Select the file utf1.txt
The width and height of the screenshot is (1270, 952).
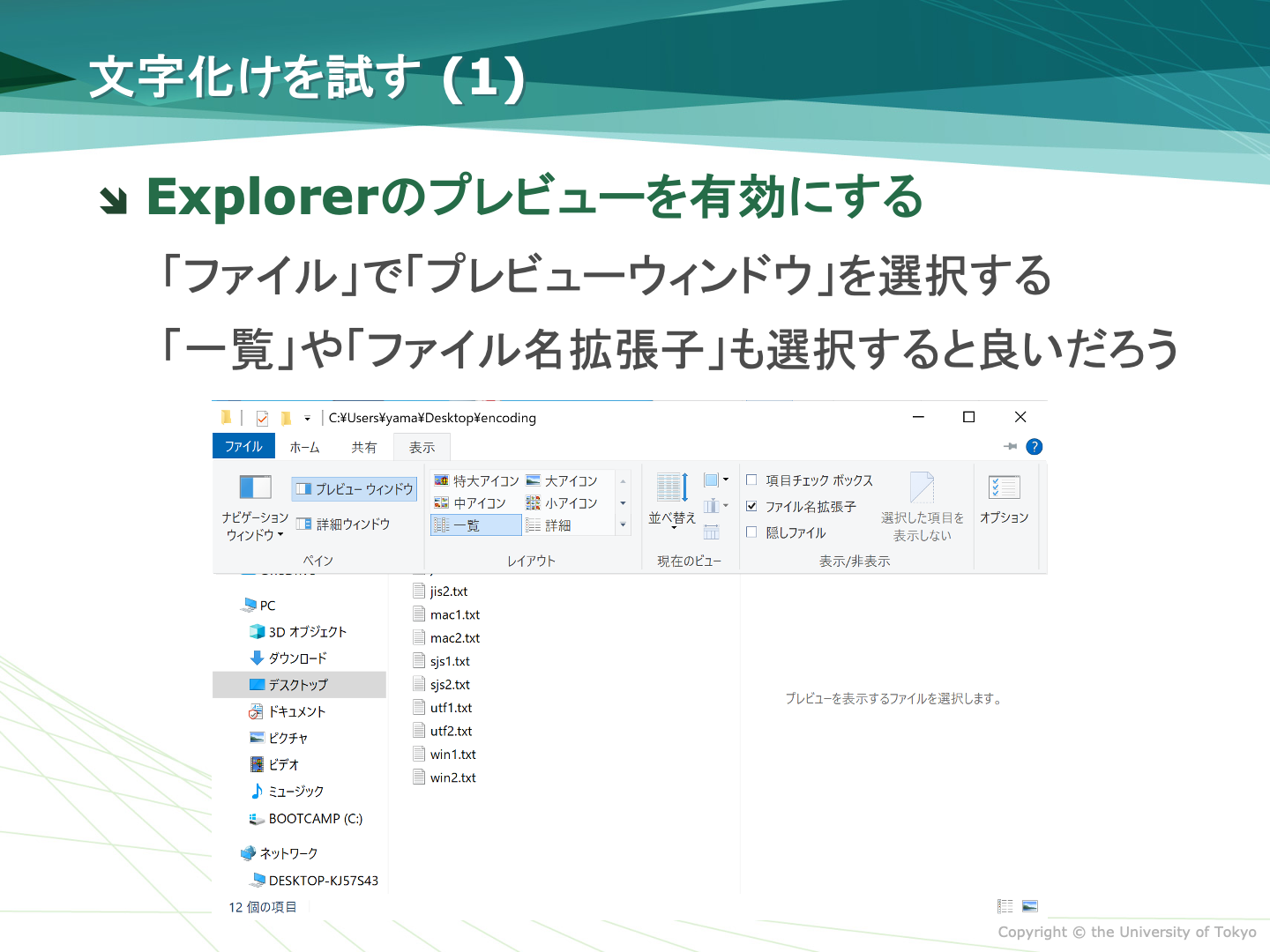pyautogui.click(x=443, y=708)
